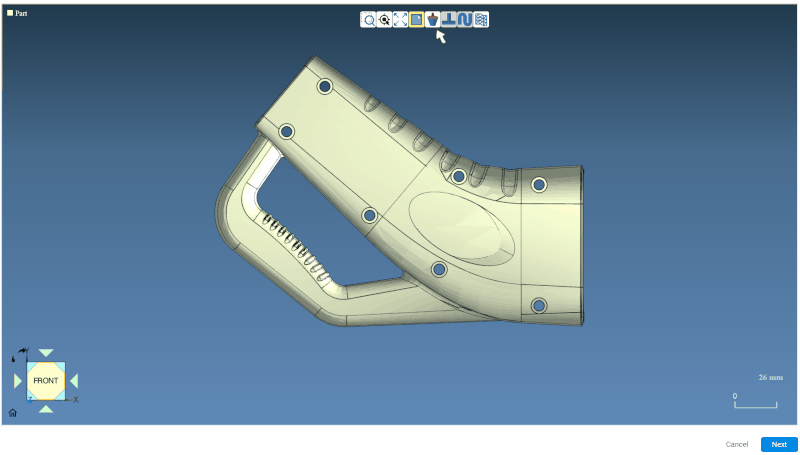Click the view cube left arrow
The image size is (800, 455).
pyautogui.click(x=17, y=381)
